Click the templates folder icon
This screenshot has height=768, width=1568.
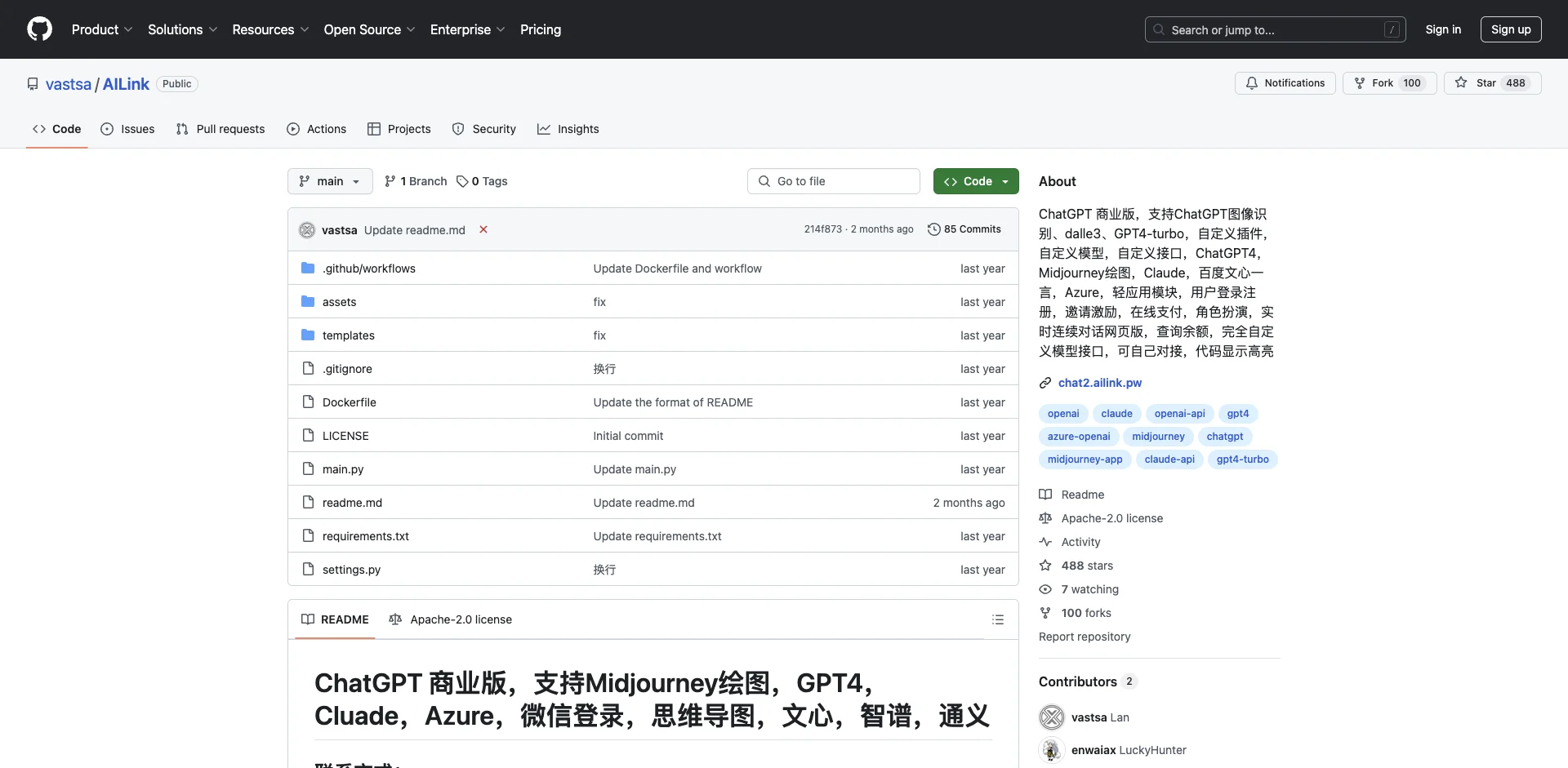click(308, 335)
